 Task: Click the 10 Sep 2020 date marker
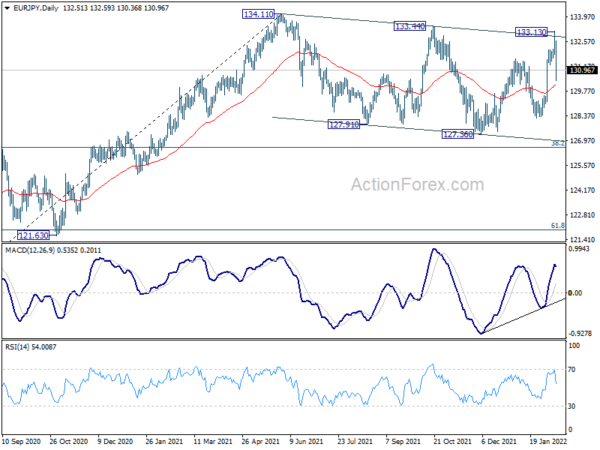21,442
